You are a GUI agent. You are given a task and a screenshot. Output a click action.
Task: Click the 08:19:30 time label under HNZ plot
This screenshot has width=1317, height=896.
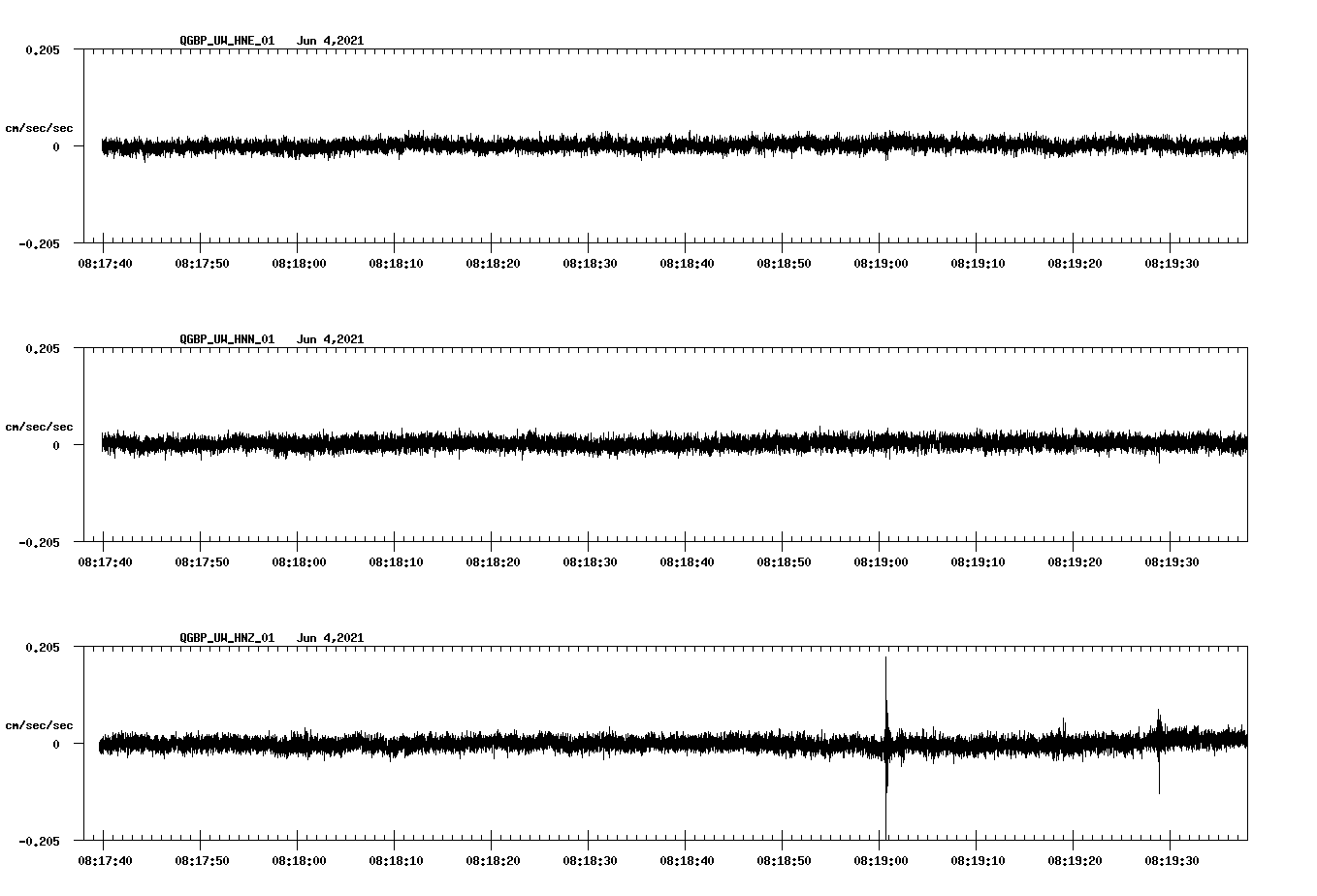(x=1172, y=861)
